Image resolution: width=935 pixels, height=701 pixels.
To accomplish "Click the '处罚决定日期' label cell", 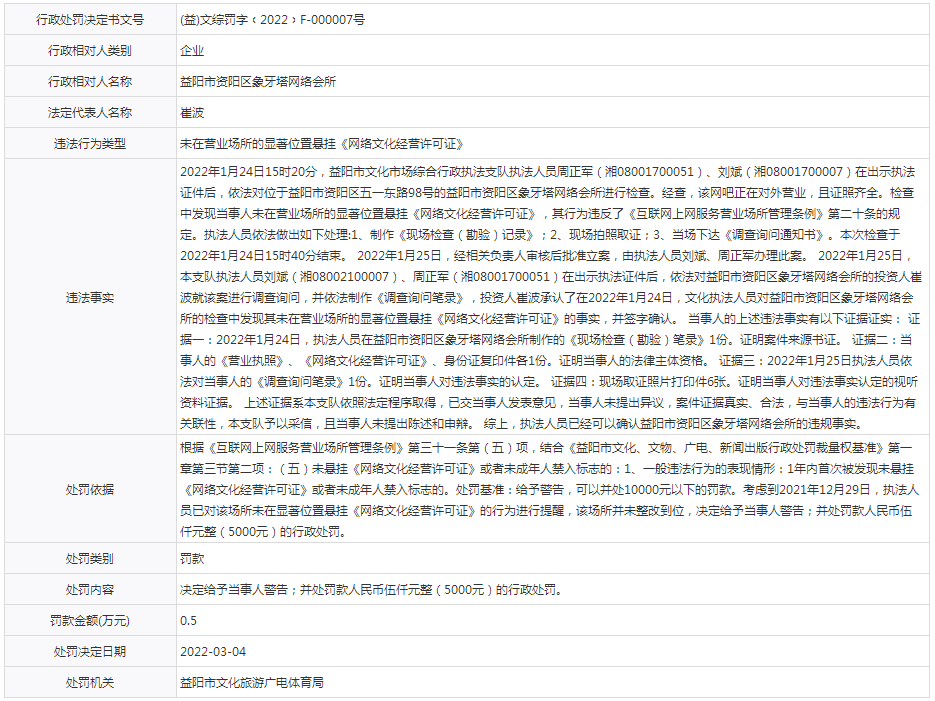I will point(90,652).
